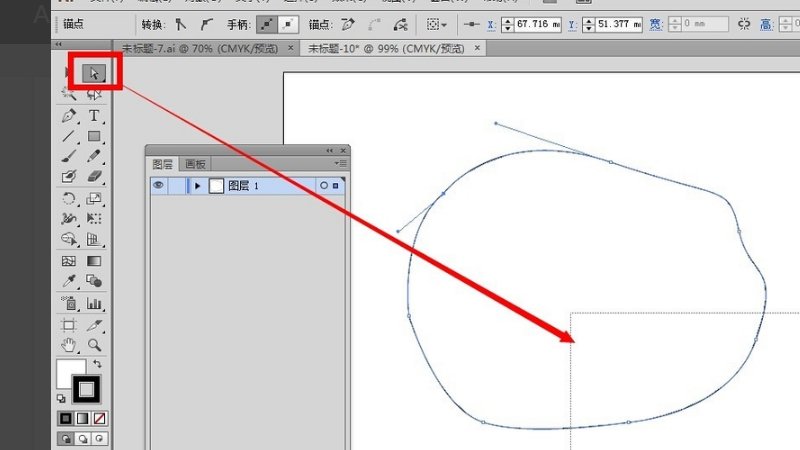The width and height of the screenshot is (800, 450).
Task: Select the Blob Brush tool
Action: click(x=68, y=177)
